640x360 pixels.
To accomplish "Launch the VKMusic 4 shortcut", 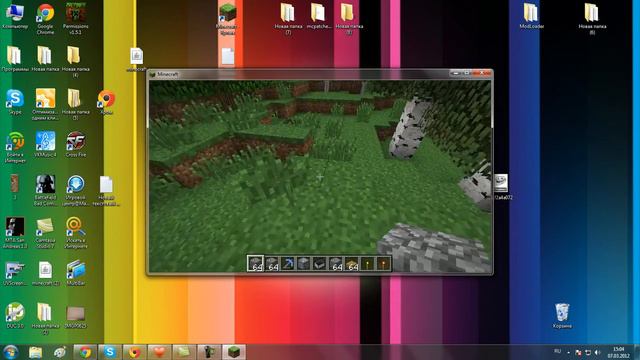I will click(x=45, y=144).
